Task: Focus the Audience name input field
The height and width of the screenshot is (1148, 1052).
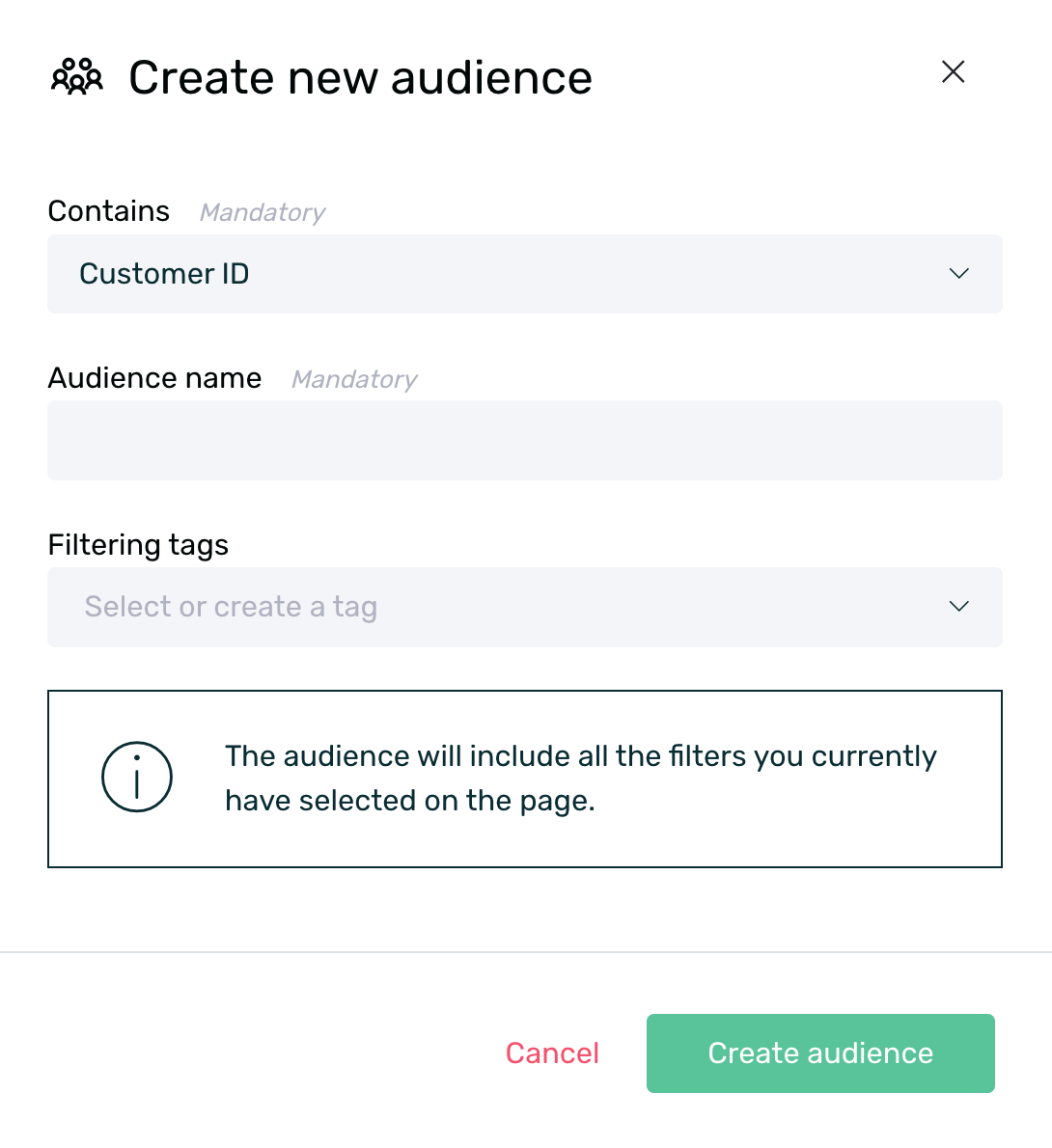Action: click(x=524, y=441)
